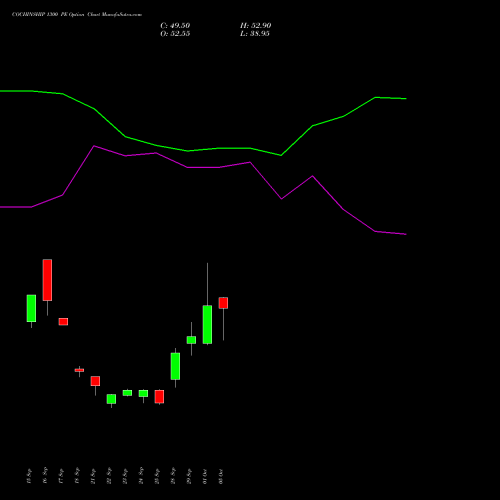Select the green candle above 22 Sep

click(111, 399)
